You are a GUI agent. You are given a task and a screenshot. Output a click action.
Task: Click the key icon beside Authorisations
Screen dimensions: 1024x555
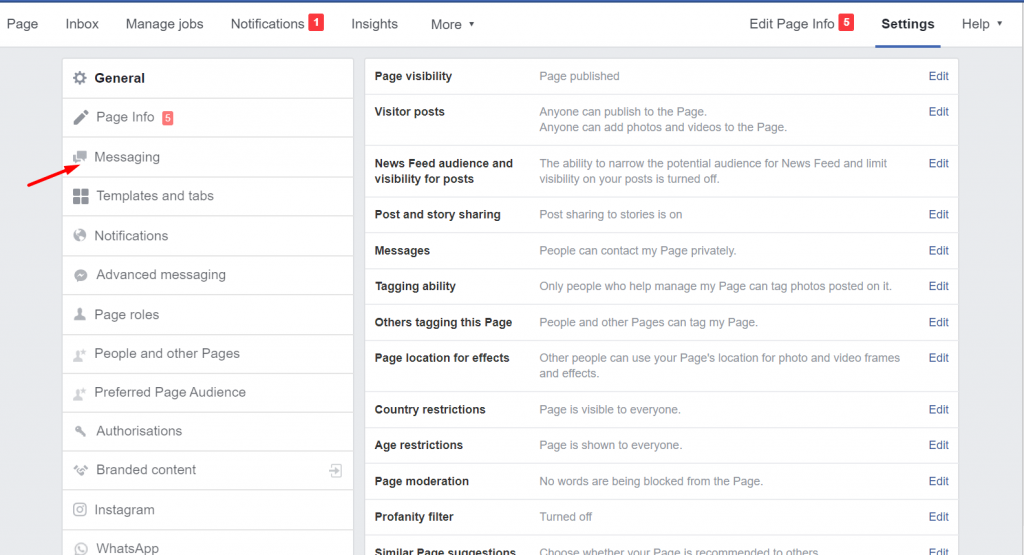80,431
